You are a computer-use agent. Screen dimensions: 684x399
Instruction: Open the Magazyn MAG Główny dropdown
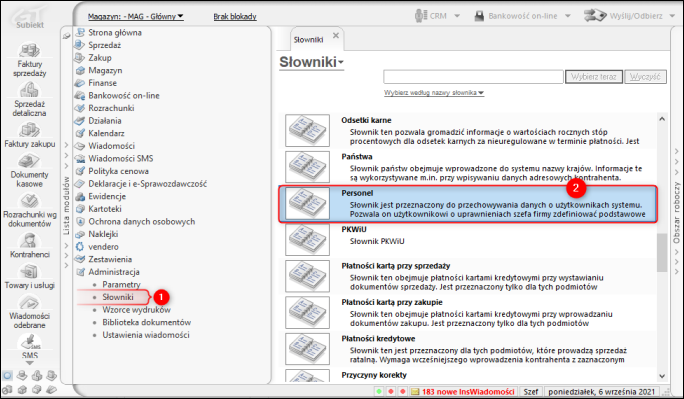(x=136, y=17)
